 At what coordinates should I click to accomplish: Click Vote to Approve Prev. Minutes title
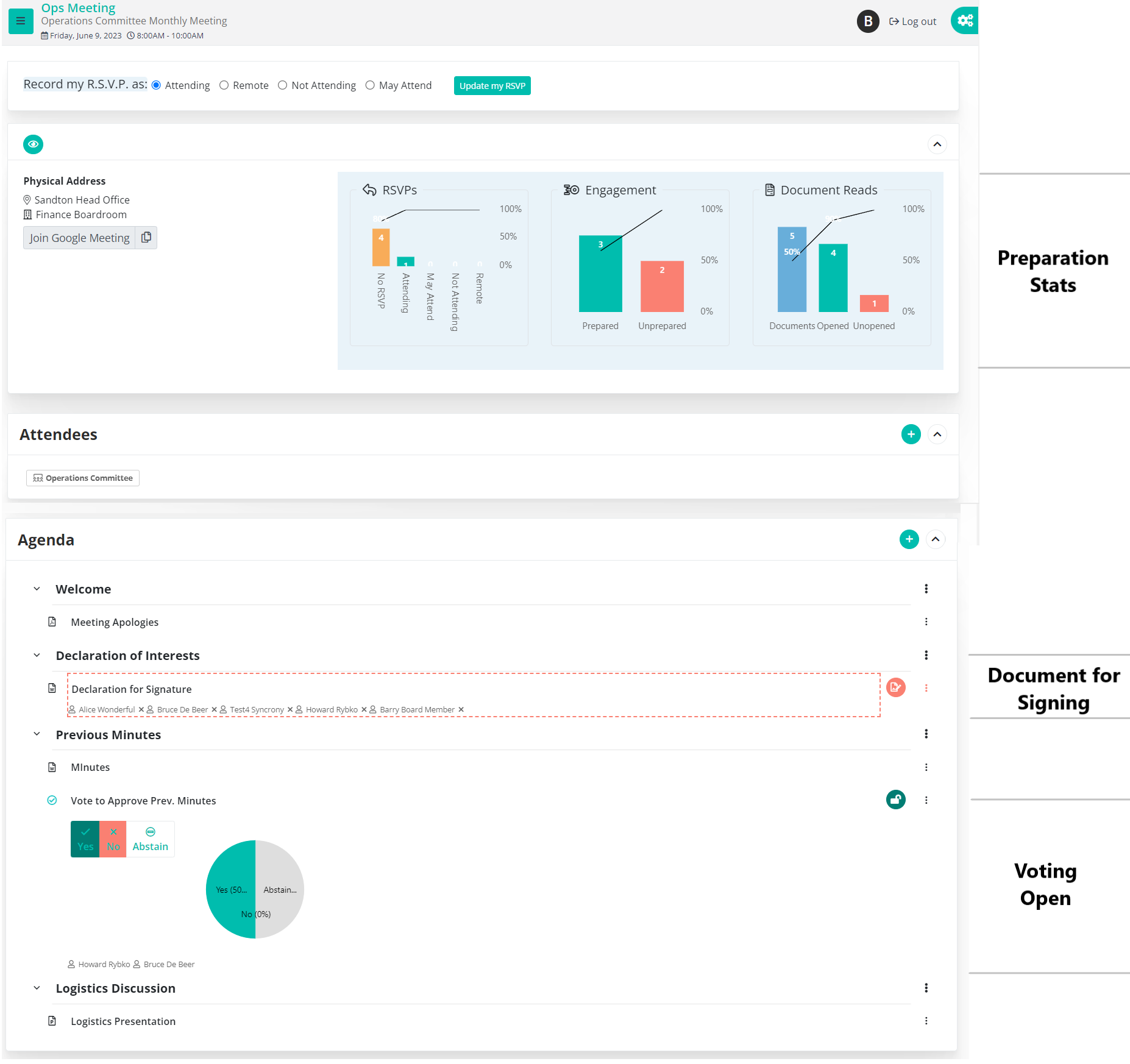coord(143,801)
